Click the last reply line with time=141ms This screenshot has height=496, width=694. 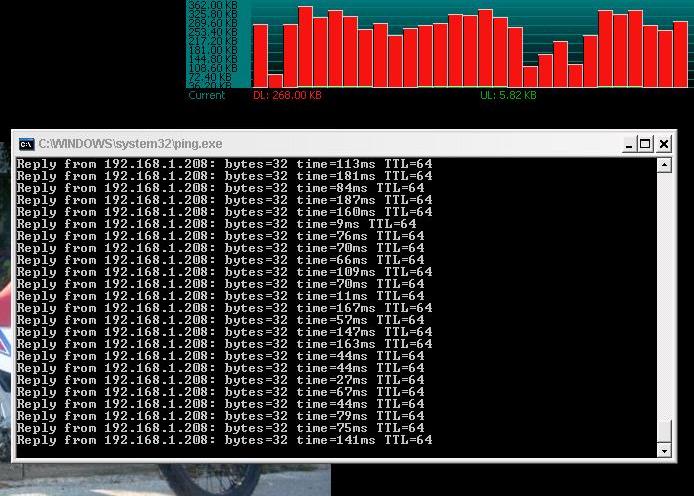(x=224, y=440)
